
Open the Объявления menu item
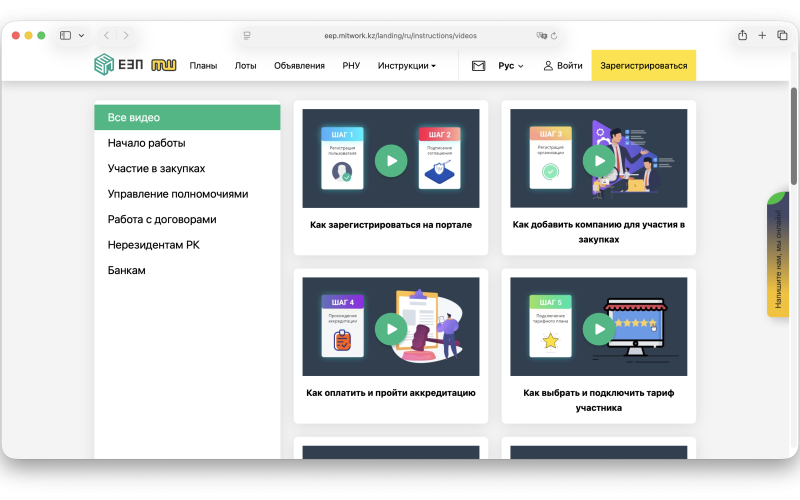pyautogui.click(x=299, y=66)
